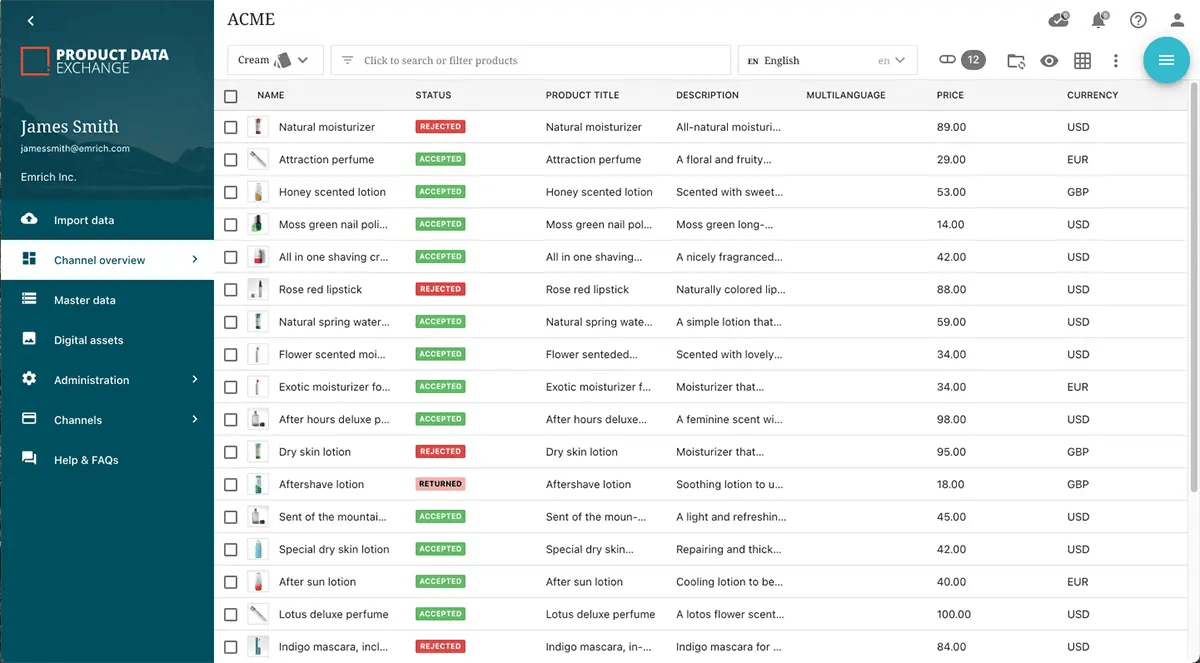Click the price 100.00 cell
This screenshot has width=1200, height=663.
tap(954, 614)
